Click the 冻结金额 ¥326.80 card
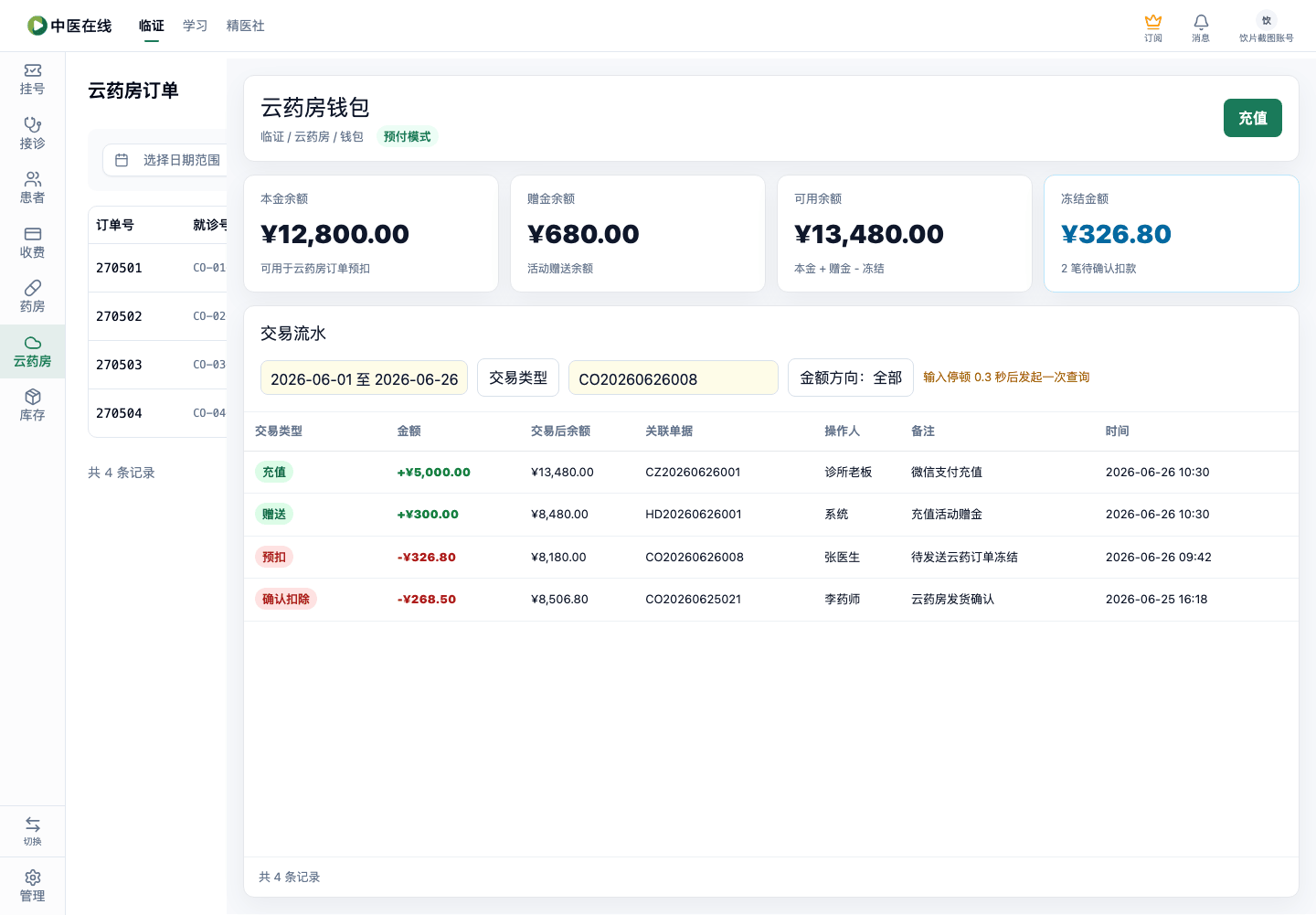The width and height of the screenshot is (1316, 915). [x=1172, y=234]
